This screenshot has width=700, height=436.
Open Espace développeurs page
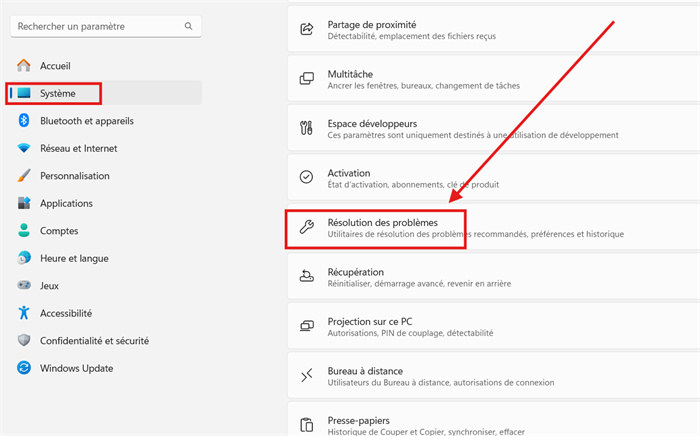494,128
